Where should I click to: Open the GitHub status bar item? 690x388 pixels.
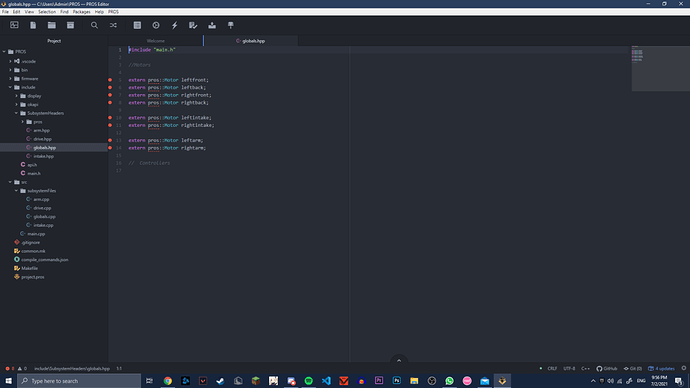click(x=606, y=369)
